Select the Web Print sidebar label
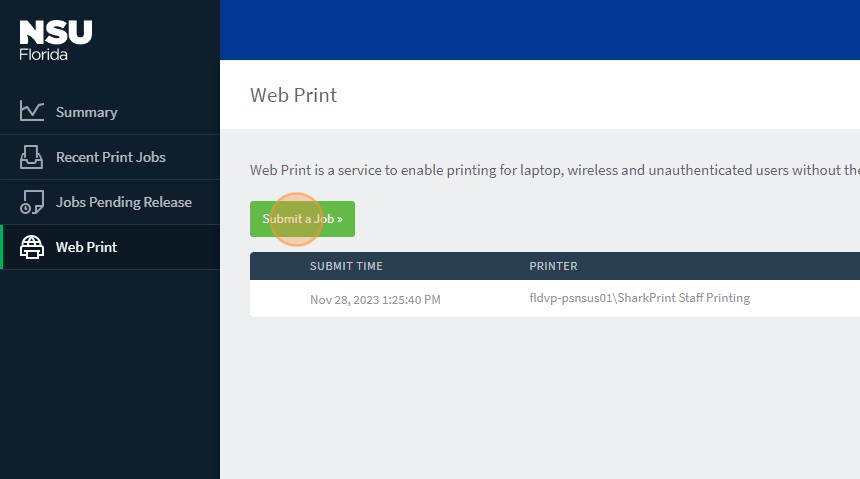Screen dimensions: 860x479 click(x=86, y=247)
